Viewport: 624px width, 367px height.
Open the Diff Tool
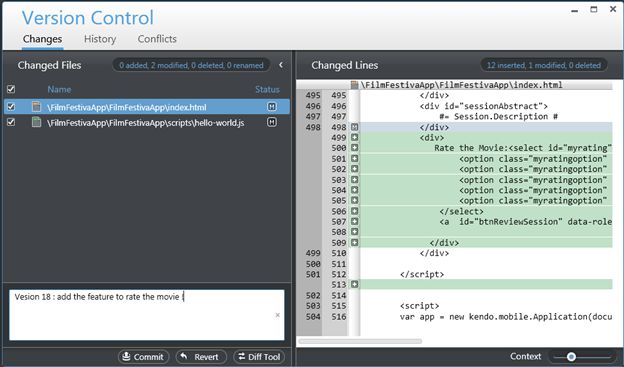click(x=259, y=357)
